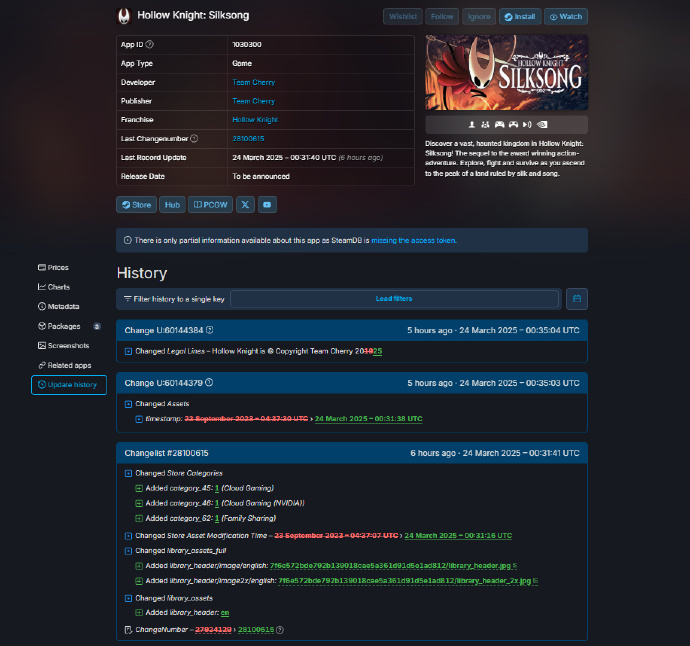This screenshot has width=690, height=646.
Task: Click the family sharing feature icon under artwork
Action: tap(485, 125)
